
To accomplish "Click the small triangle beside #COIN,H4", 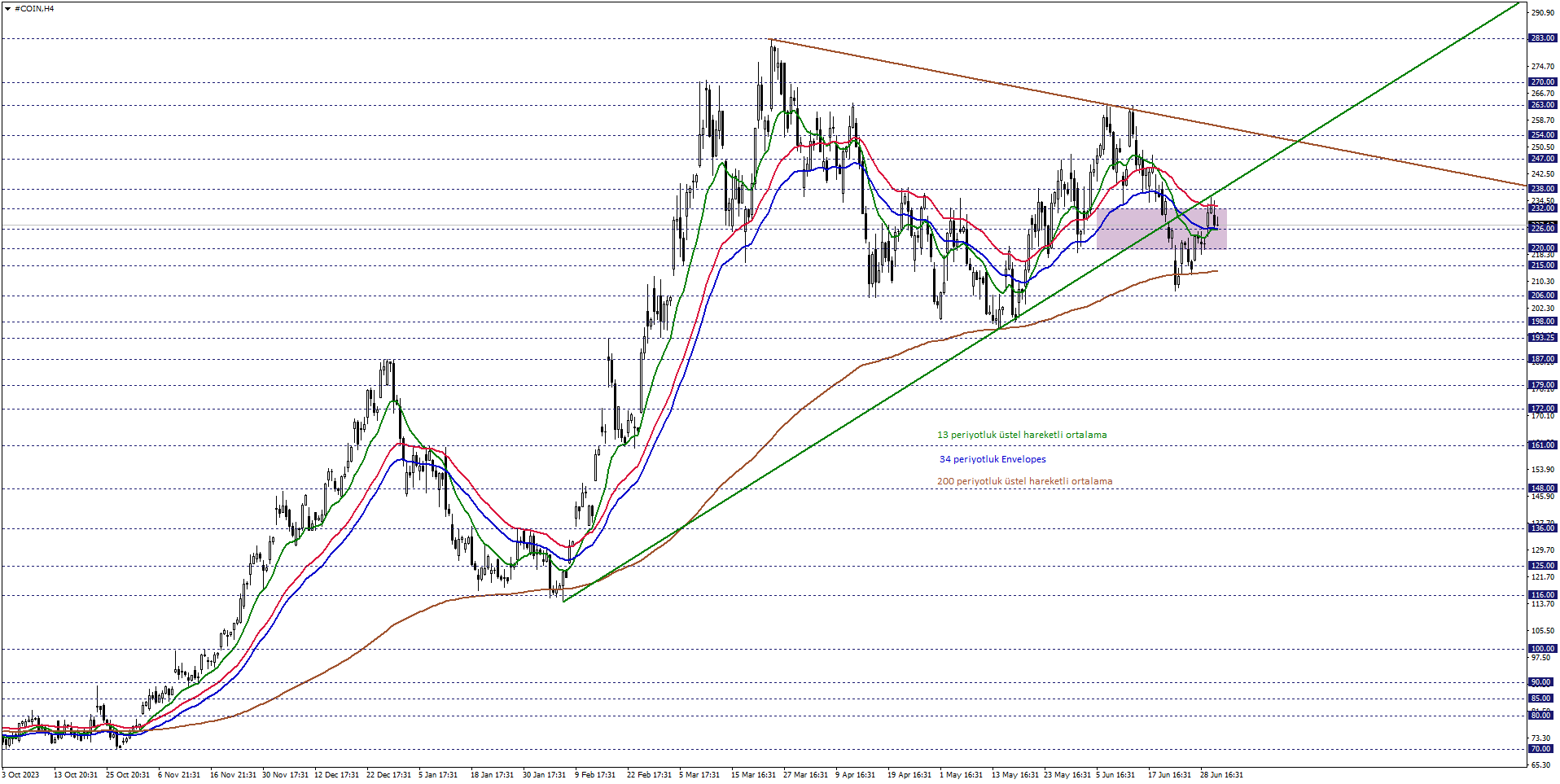I will (7, 8).
